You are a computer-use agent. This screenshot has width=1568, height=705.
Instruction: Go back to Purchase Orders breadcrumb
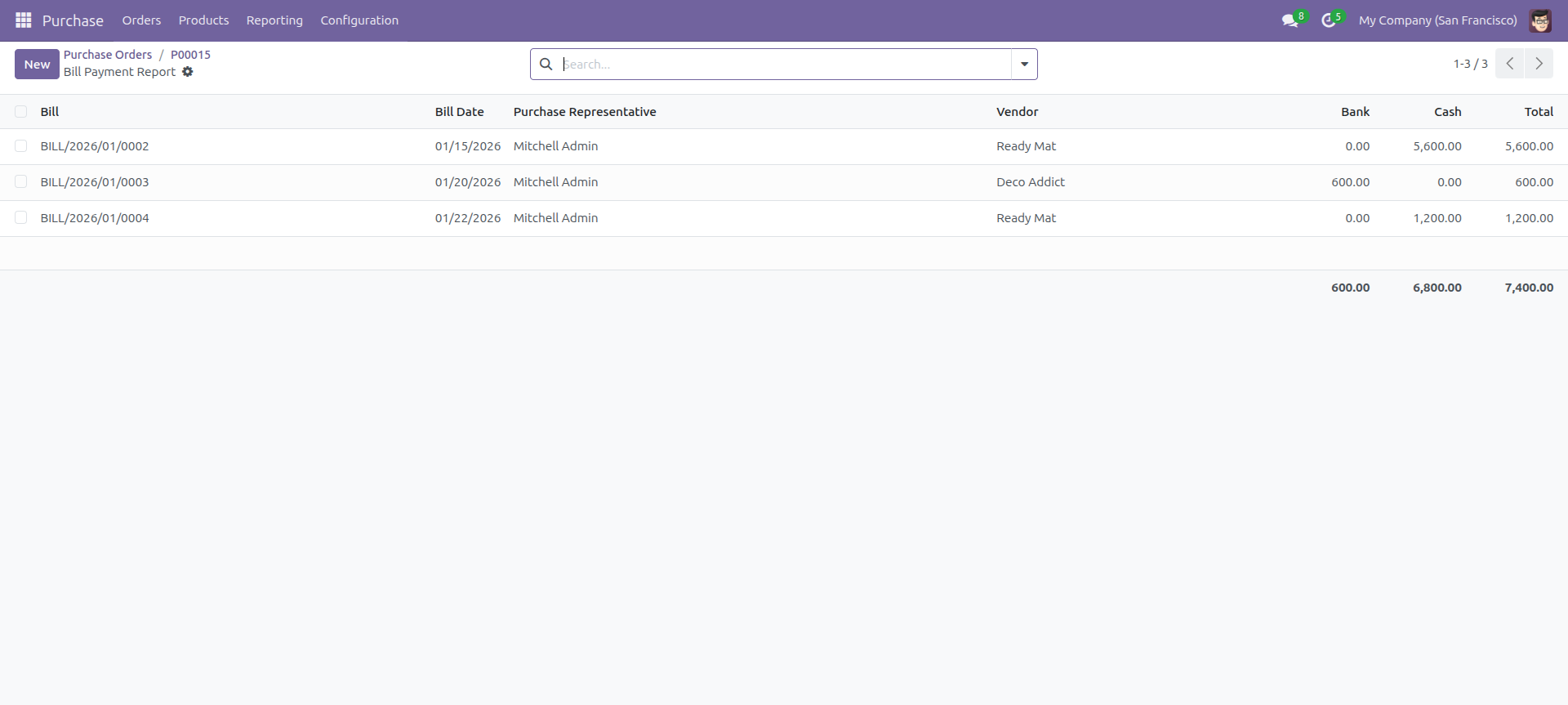point(108,55)
